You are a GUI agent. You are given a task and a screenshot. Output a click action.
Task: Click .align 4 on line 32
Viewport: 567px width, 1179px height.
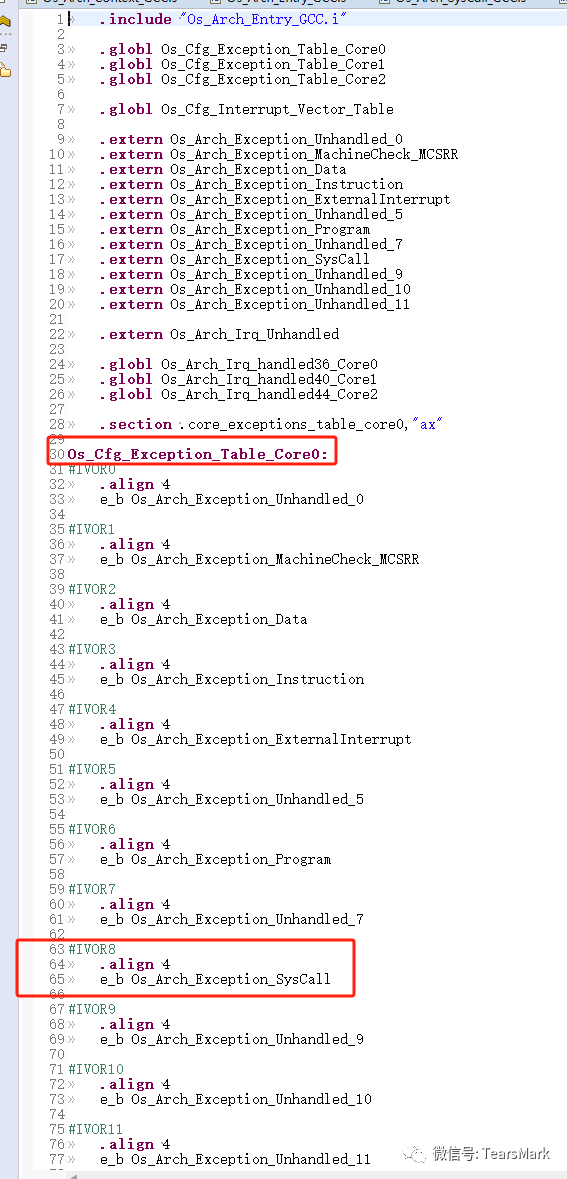(135, 484)
